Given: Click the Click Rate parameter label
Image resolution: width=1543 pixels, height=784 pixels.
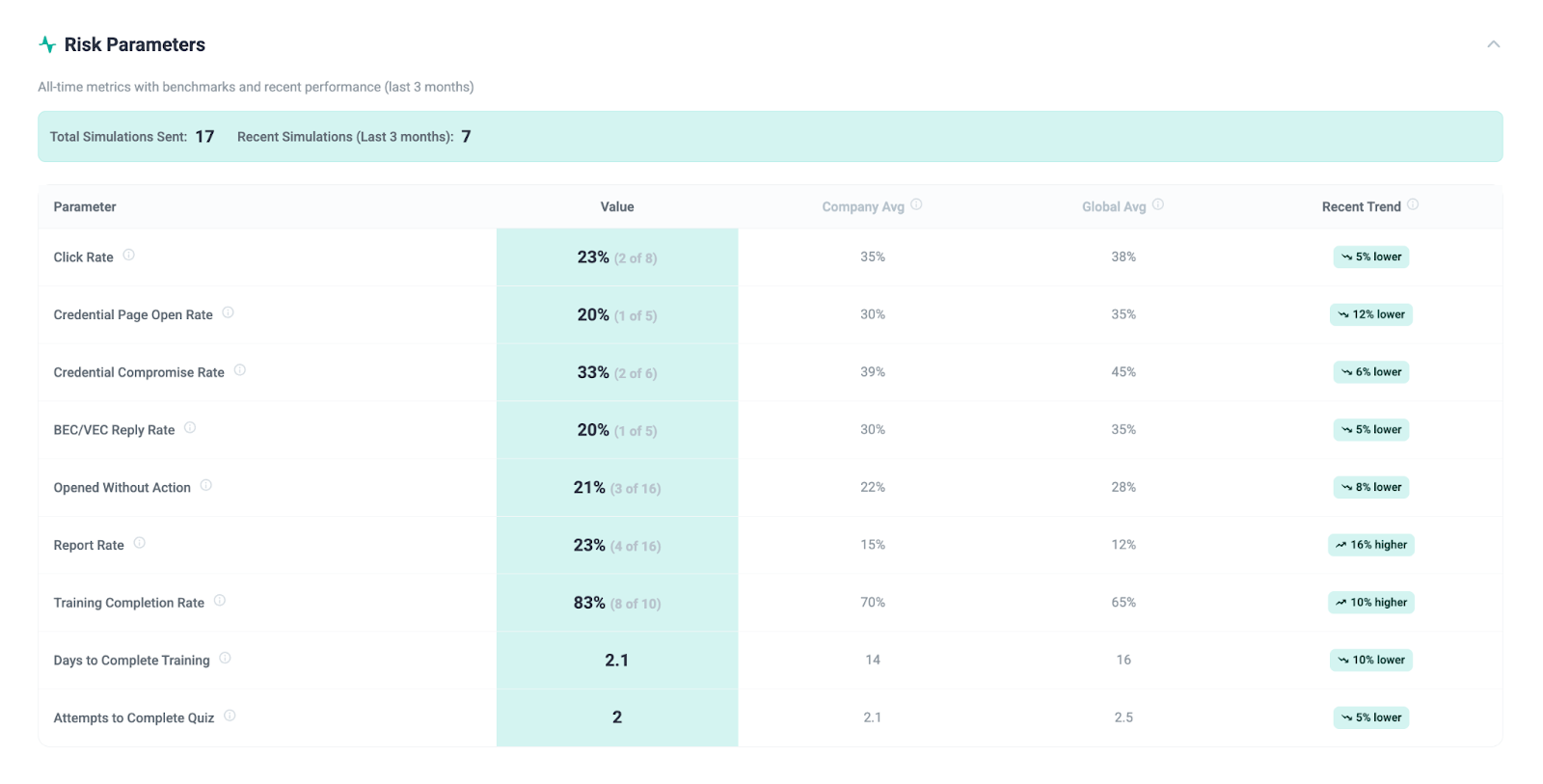Looking at the screenshot, I should [x=84, y=257].
